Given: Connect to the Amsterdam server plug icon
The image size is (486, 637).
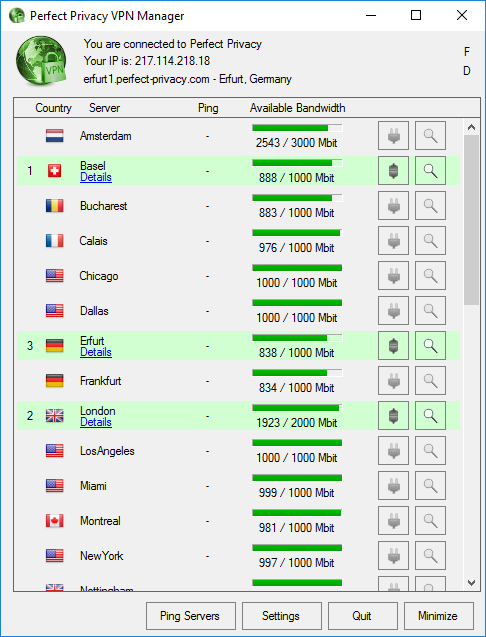Looking at the screenshot, I should coord(393,136).
